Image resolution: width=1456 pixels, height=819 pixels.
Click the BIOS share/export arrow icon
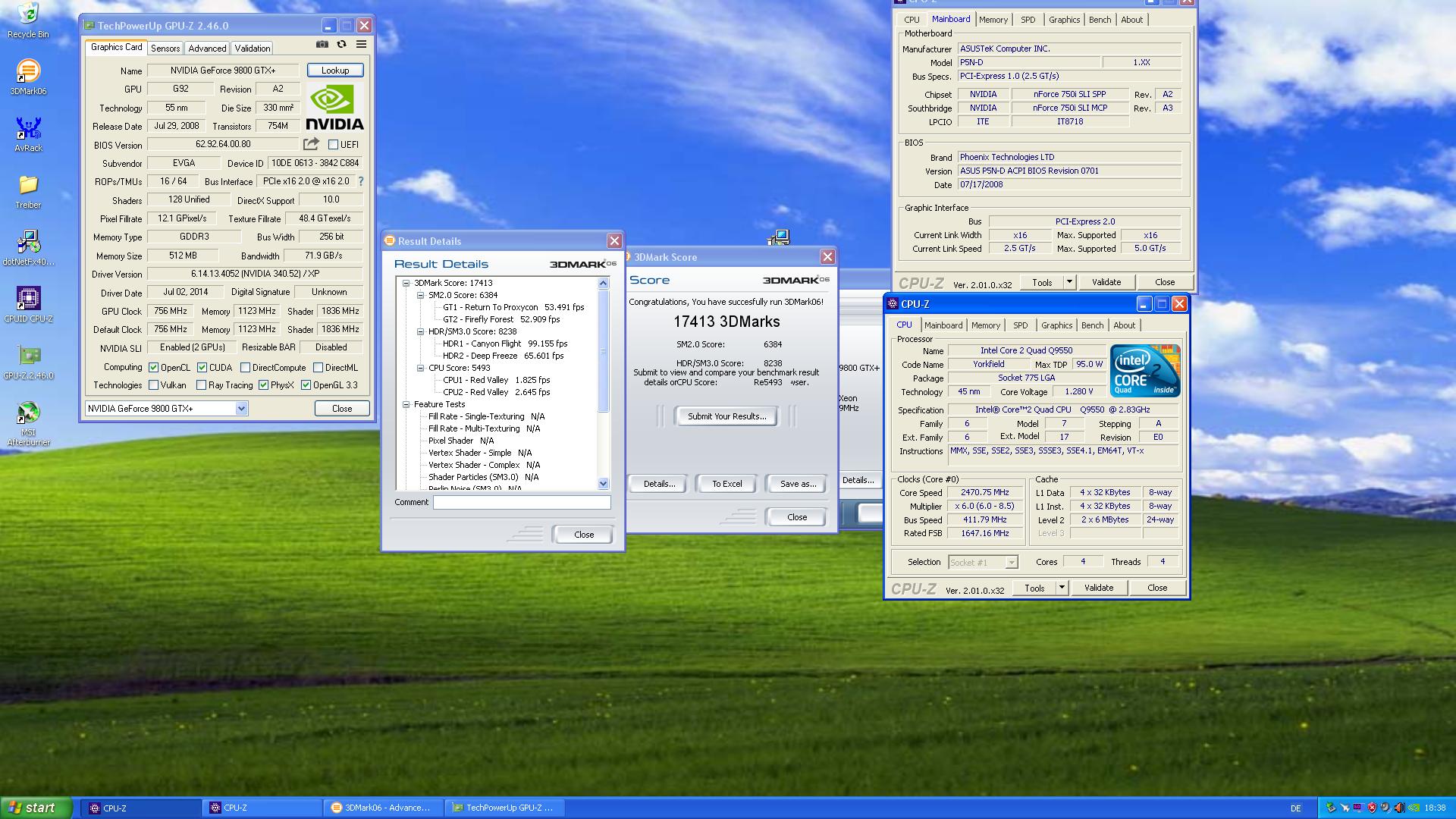pos(311,144)
